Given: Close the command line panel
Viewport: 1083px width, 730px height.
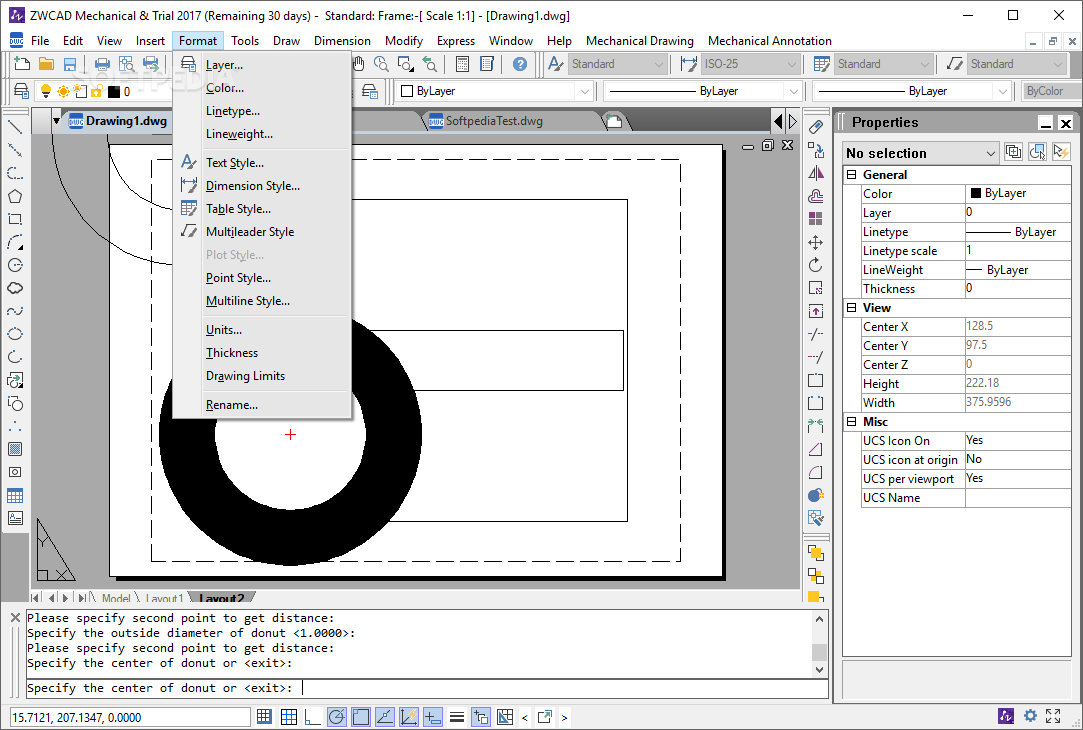Looking at the screenshot, I should (x=15, y=618).
